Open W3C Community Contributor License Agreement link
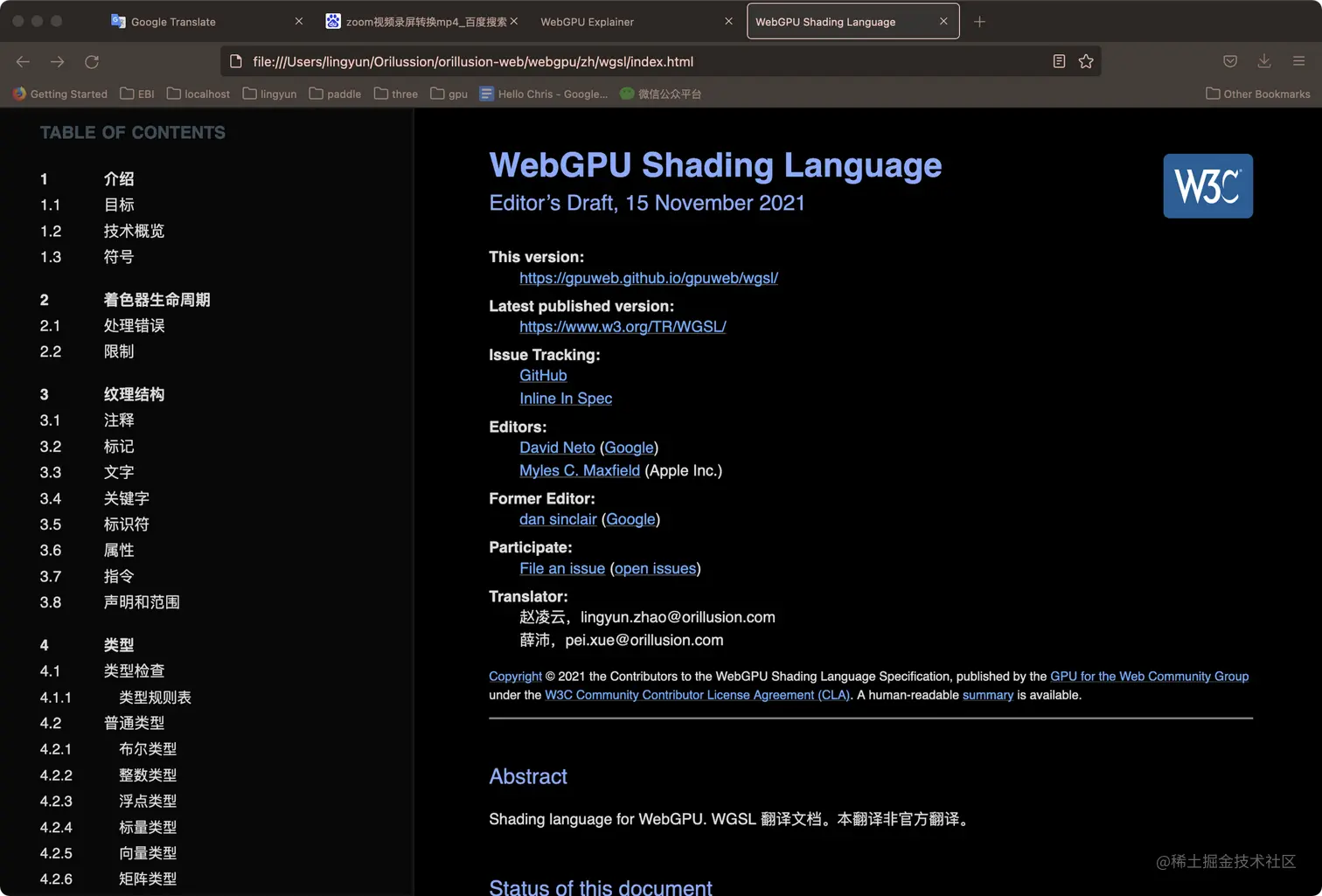This screenshot has width=1322, height=896. (697, 695)
